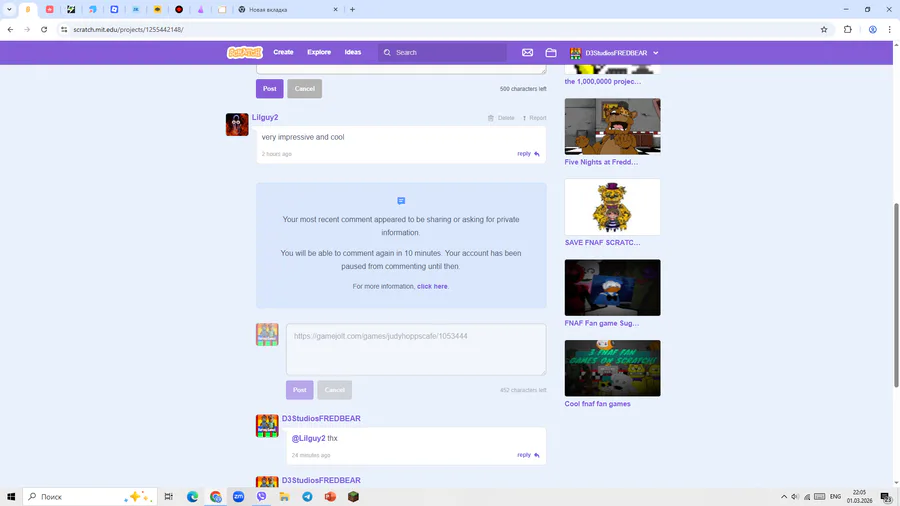Open the 'SAVE FNAF SCRATC...' title link
The height and width of the screenshot is (506, 900).
click(602, 243)
